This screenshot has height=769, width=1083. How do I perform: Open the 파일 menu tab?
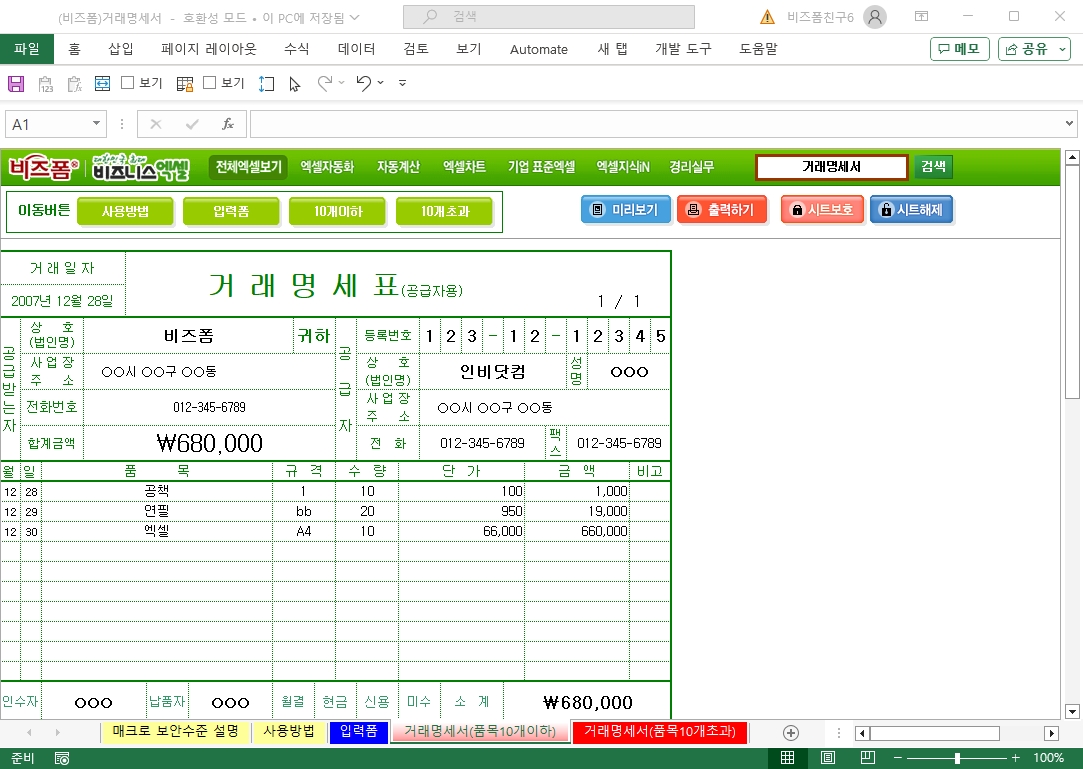(x=27, y=49)
